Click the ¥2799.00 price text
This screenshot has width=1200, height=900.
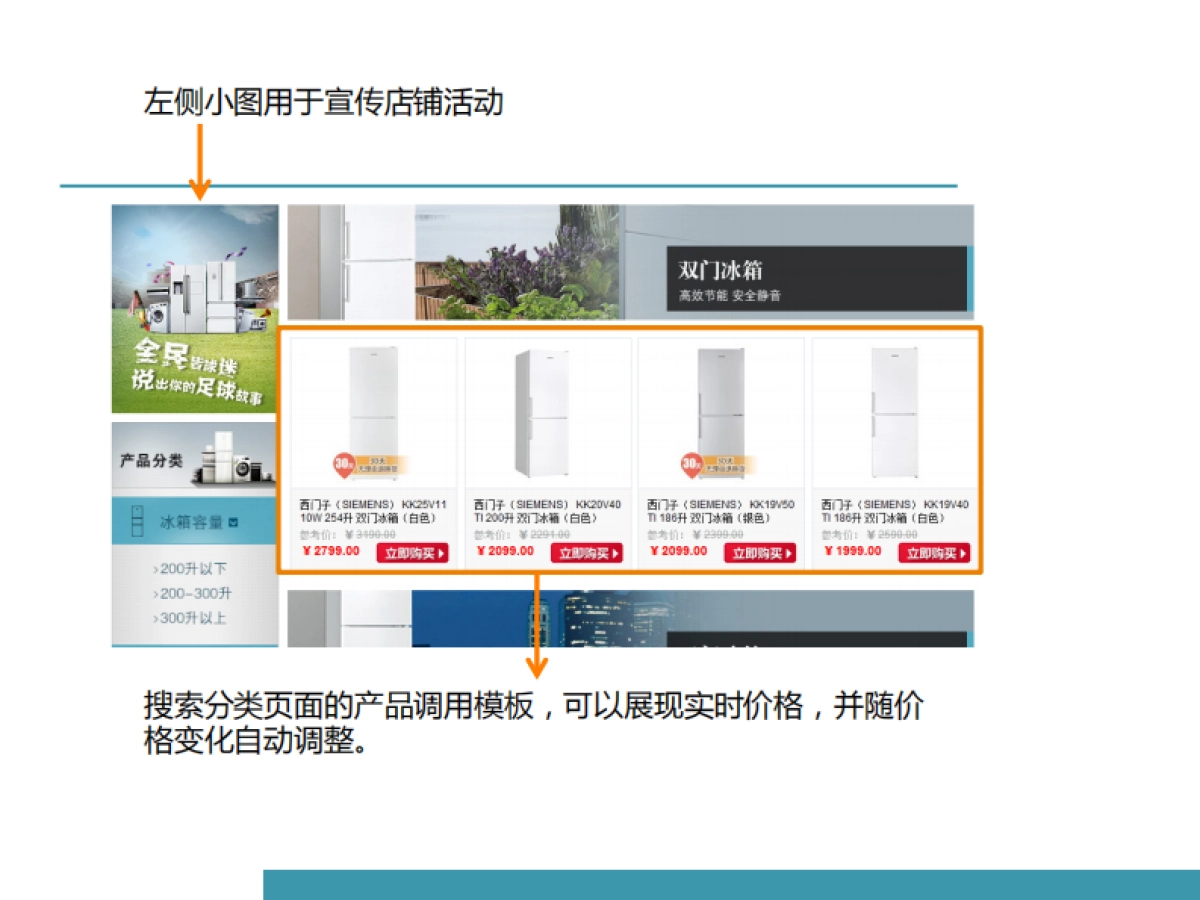click(330, 551)
